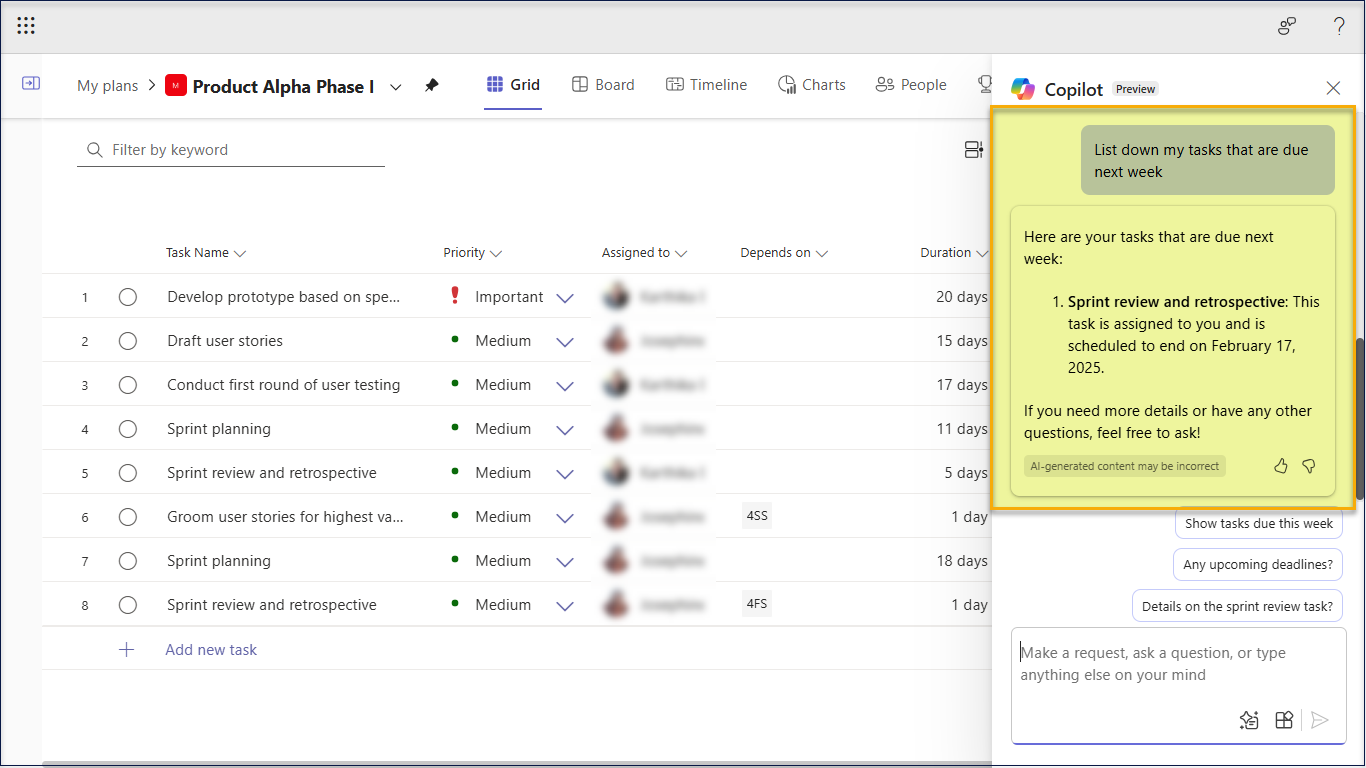The image size is (1366, 768).
Task: Complete the row 4 Sprint planning task
Action: [127, 429]
